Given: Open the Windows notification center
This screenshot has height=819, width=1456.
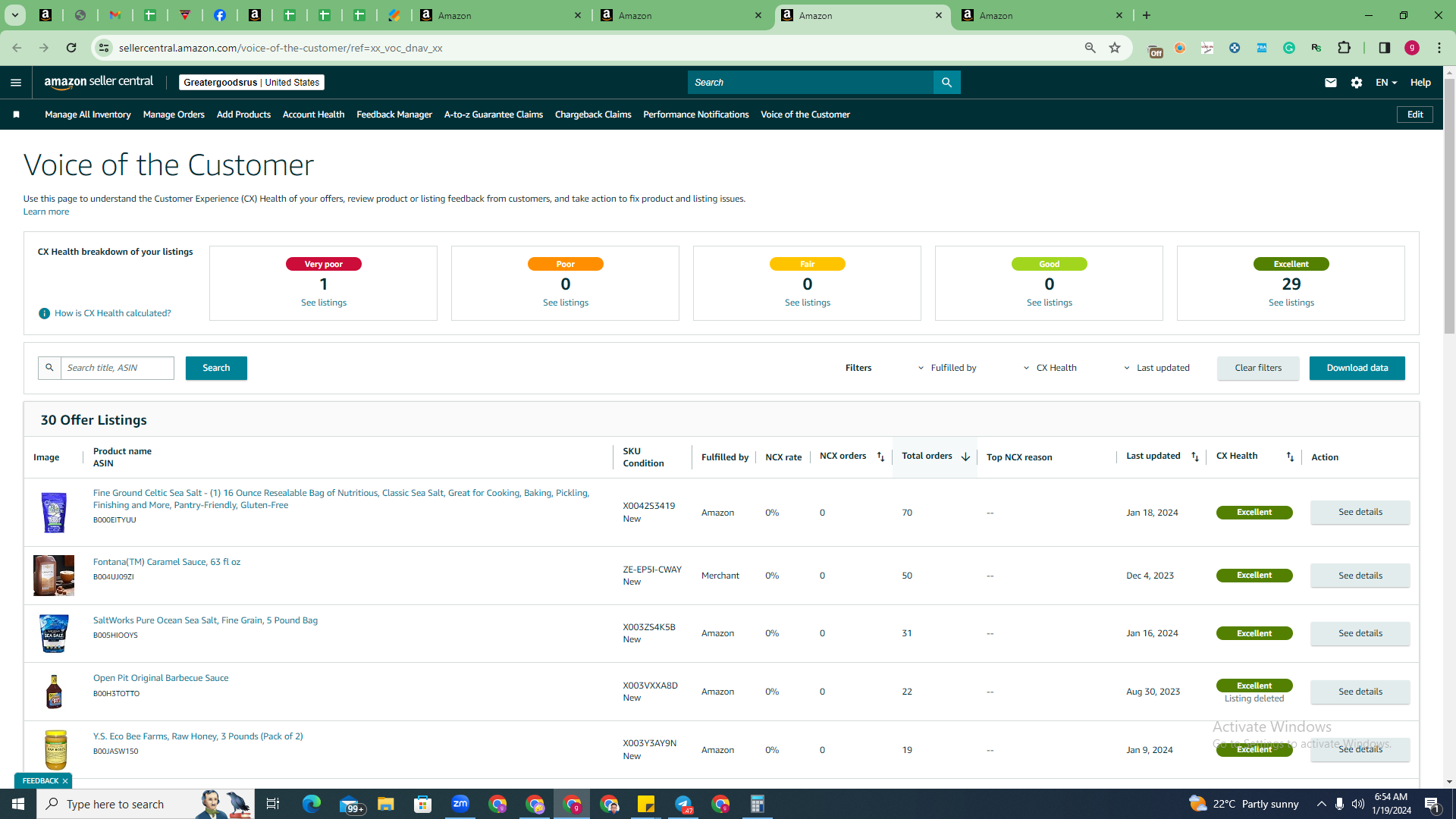Looking at the screenshot, I should pos(1432,804).
